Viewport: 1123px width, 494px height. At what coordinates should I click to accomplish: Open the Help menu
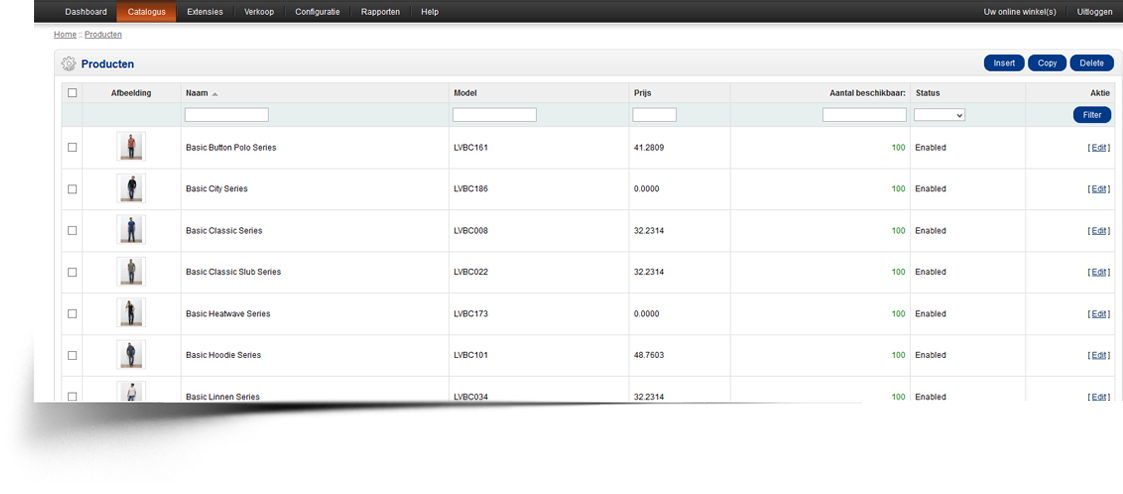click(430, 12)
